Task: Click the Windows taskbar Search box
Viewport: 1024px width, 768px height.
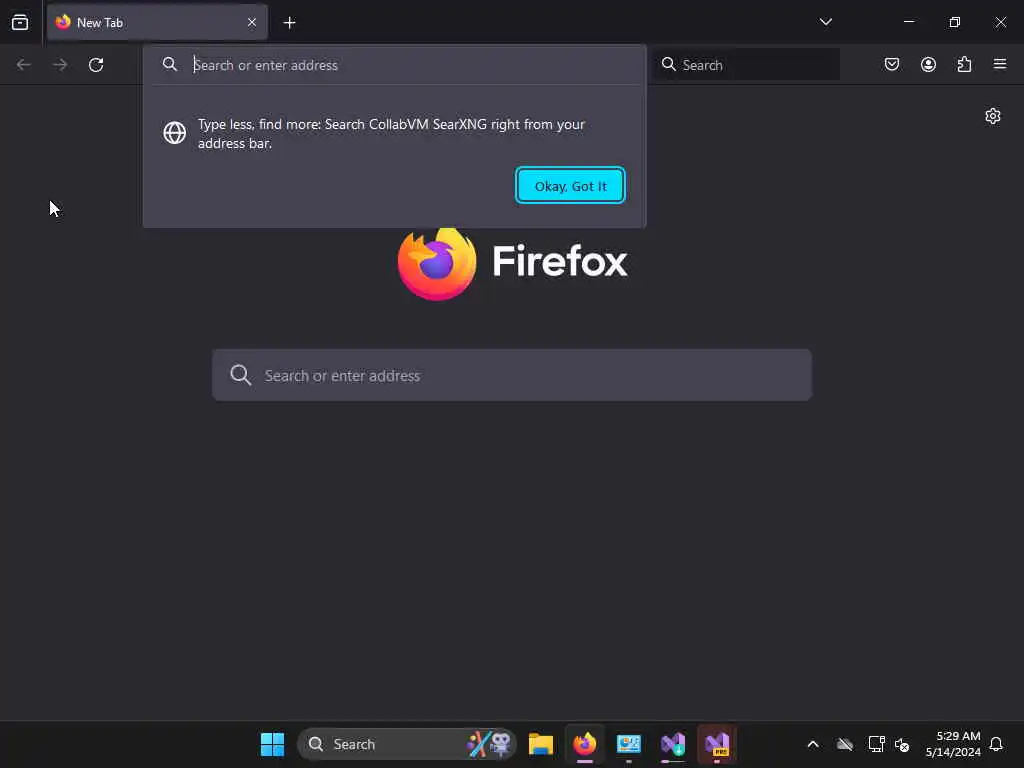Action: point(407,744)
